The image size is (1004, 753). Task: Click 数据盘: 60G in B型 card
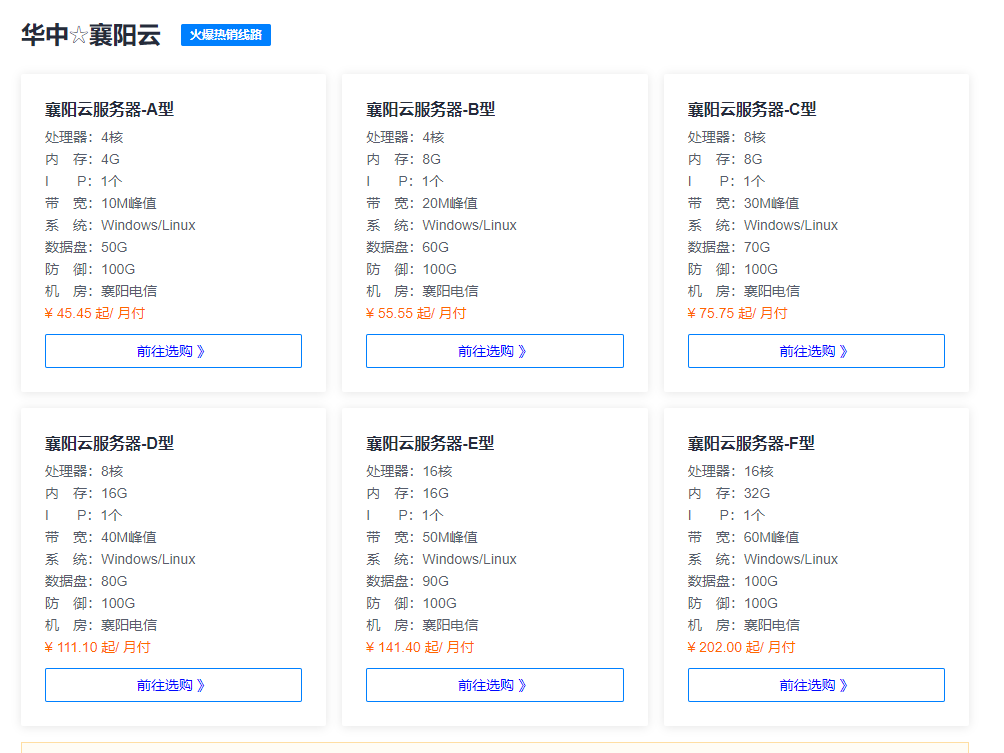[x=407, y=247]
